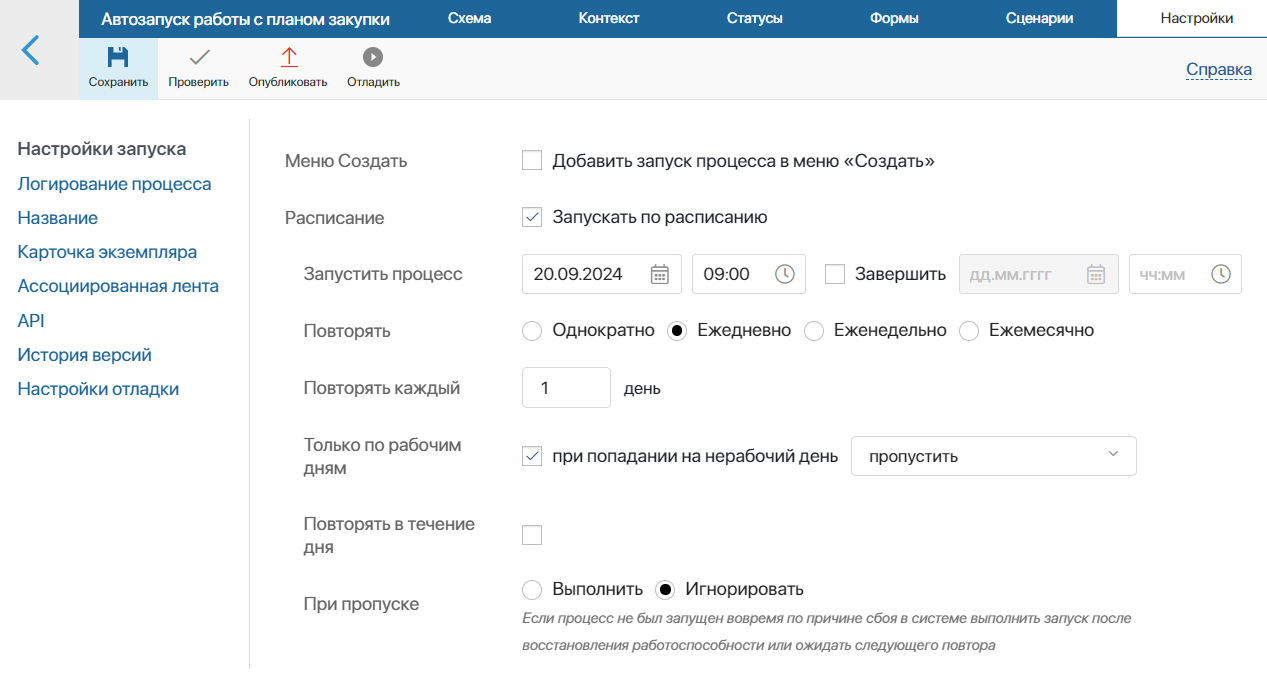
Task: Open the clock picker for the 09:00 start time
Action: (x=785, y=274)
